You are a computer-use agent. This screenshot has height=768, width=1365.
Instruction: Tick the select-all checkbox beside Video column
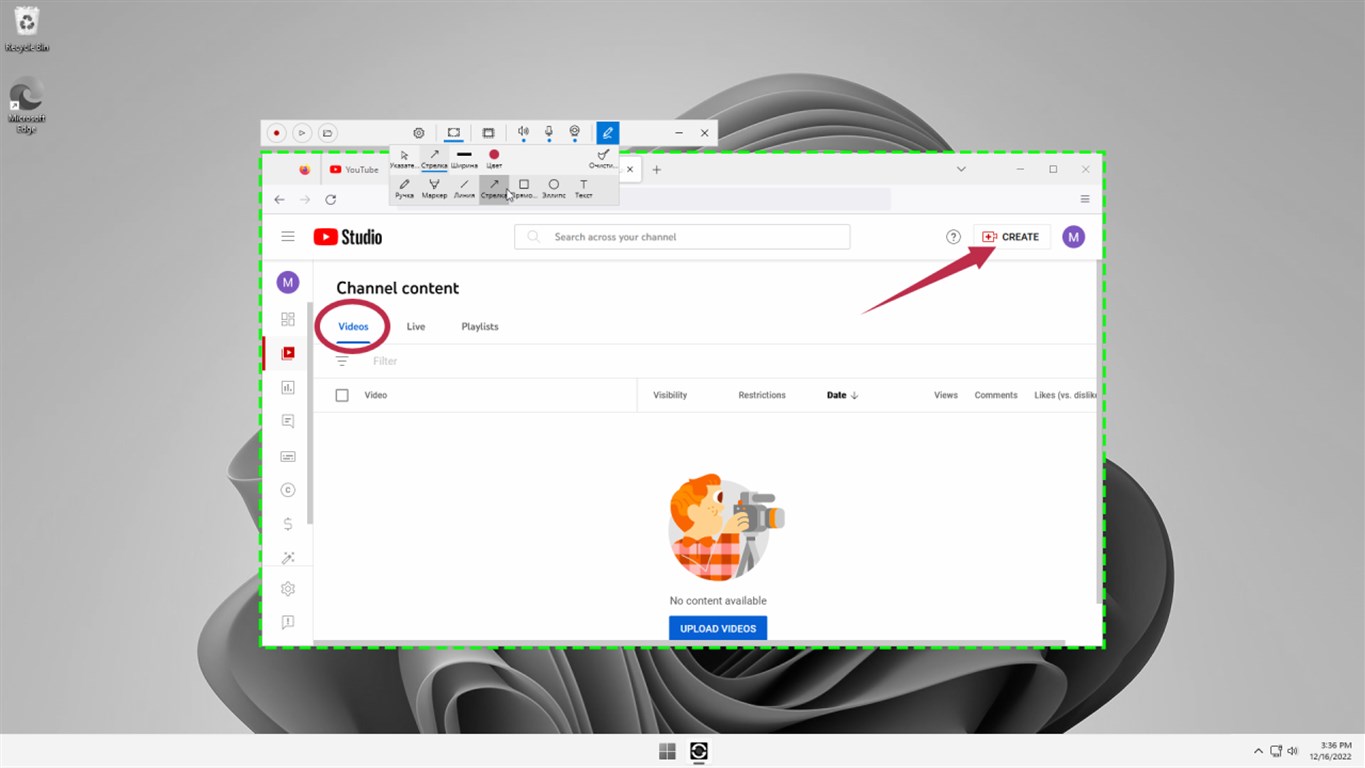pyautogui.click(x=342, y=395)
